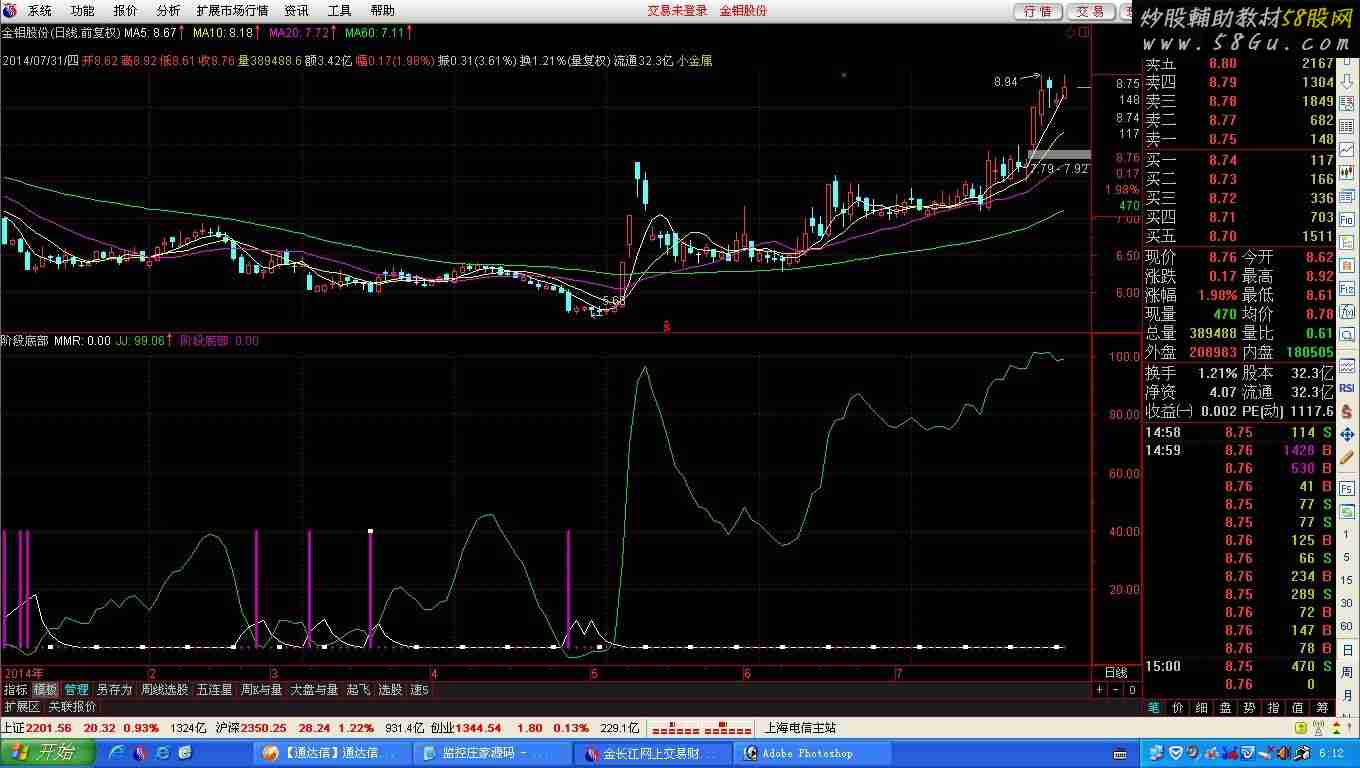Click the blue four-way move arrows icon
The width and height of the screenshot is (1360, 768).
[1347, 435]
